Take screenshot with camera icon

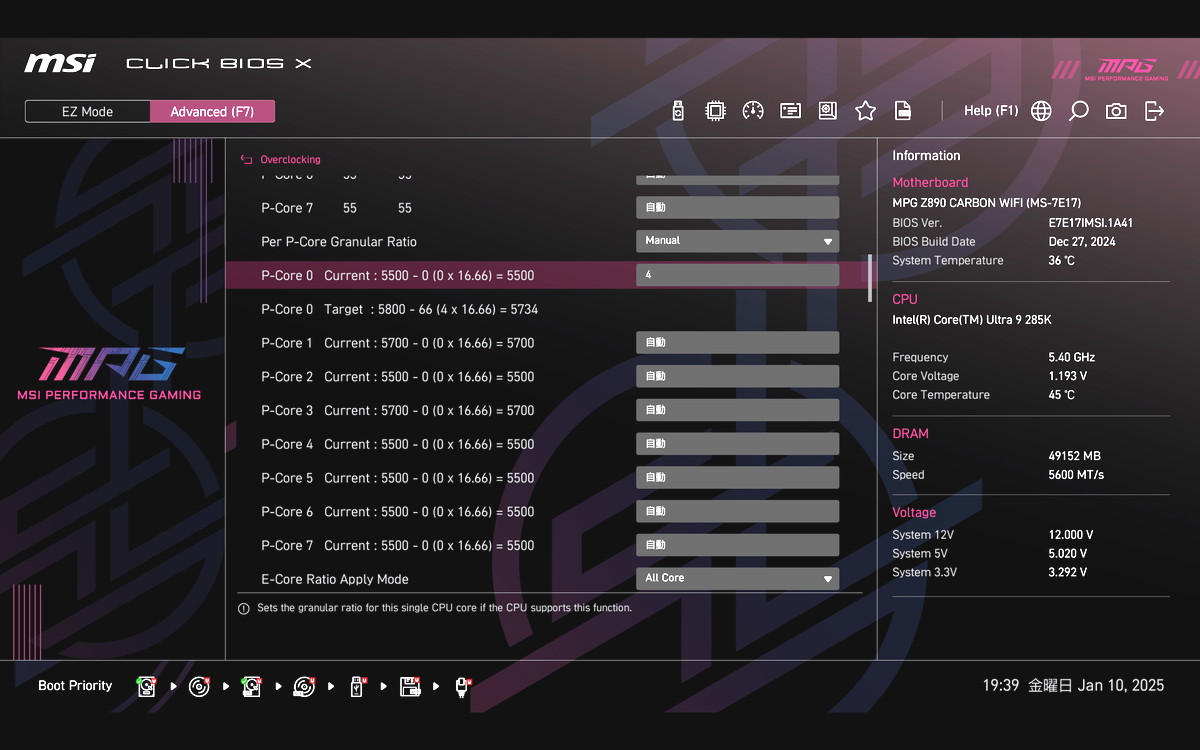pyautogui.click(x=1116, y=111)
